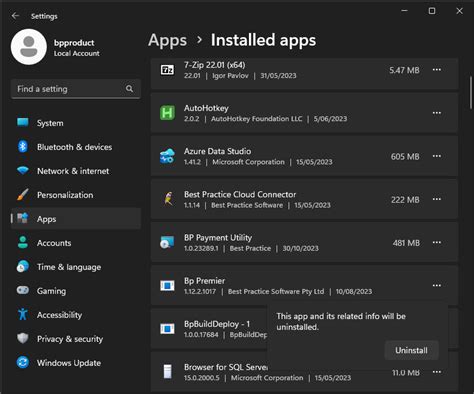
Task: Click the Bp Premier app icon
Action: (167, 285)
